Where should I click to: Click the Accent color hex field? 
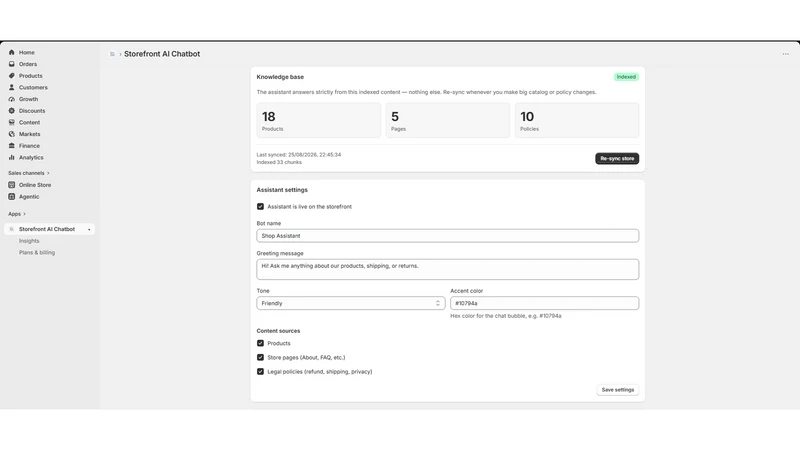[544, 303]
